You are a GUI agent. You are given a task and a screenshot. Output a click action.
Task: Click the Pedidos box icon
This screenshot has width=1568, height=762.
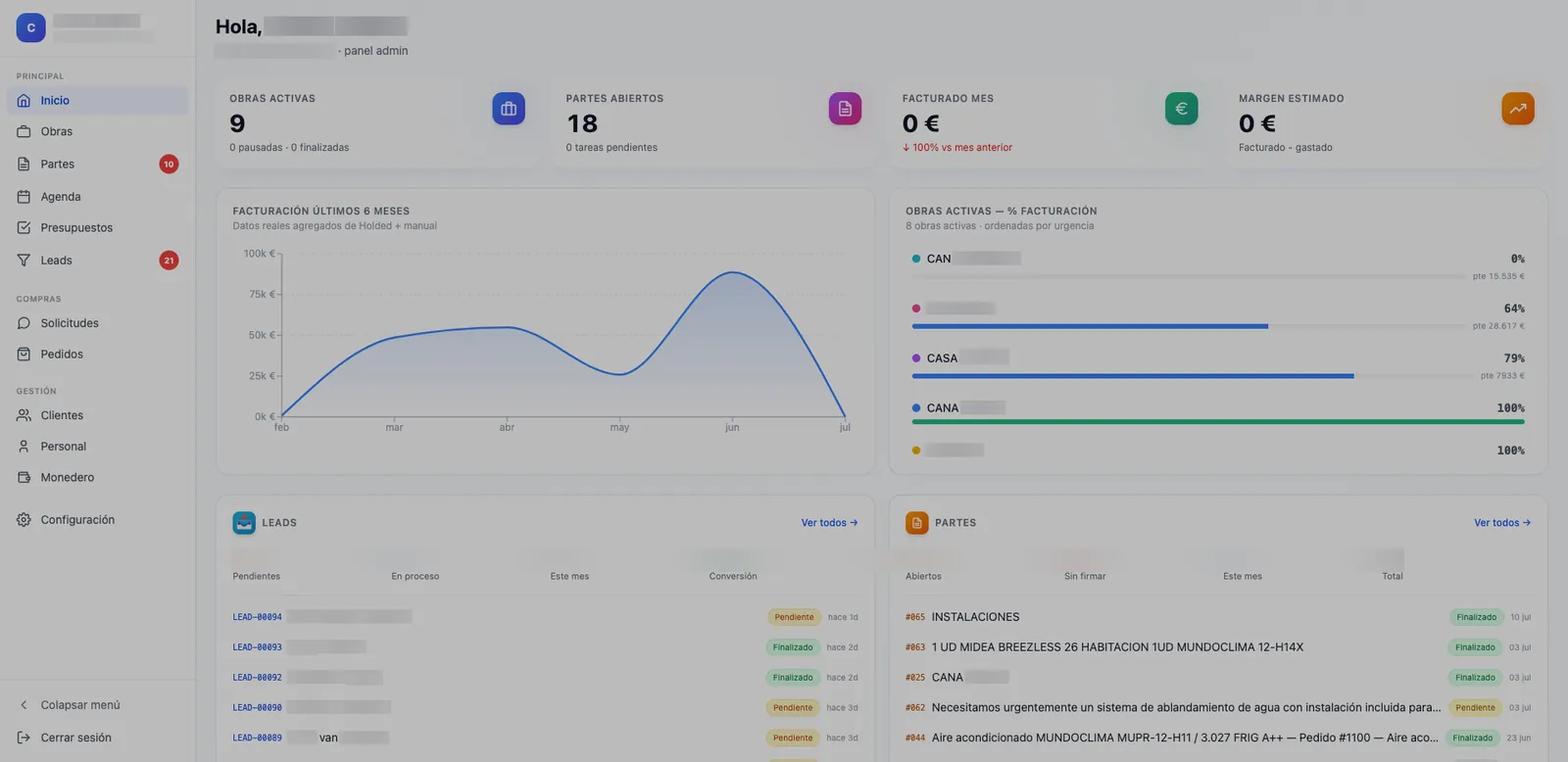point(24,355)
